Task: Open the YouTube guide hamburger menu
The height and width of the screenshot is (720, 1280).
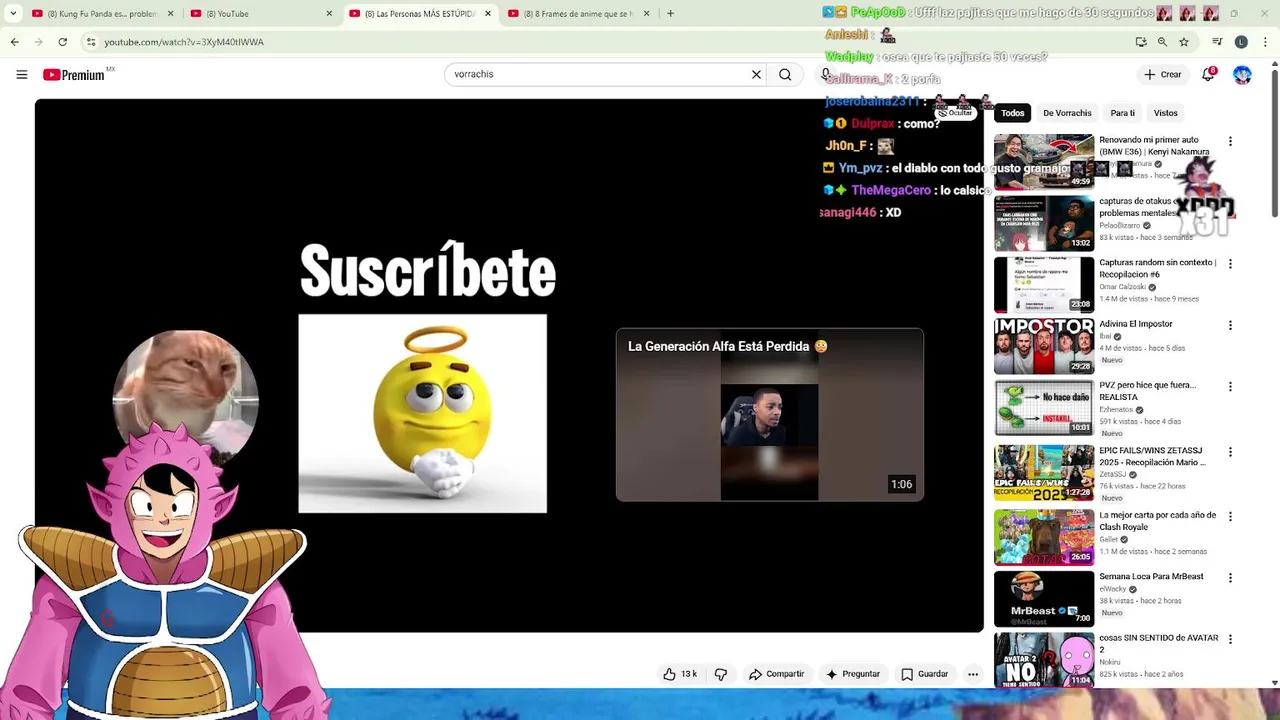Action: pyautogui.click(x=22, y=74)
